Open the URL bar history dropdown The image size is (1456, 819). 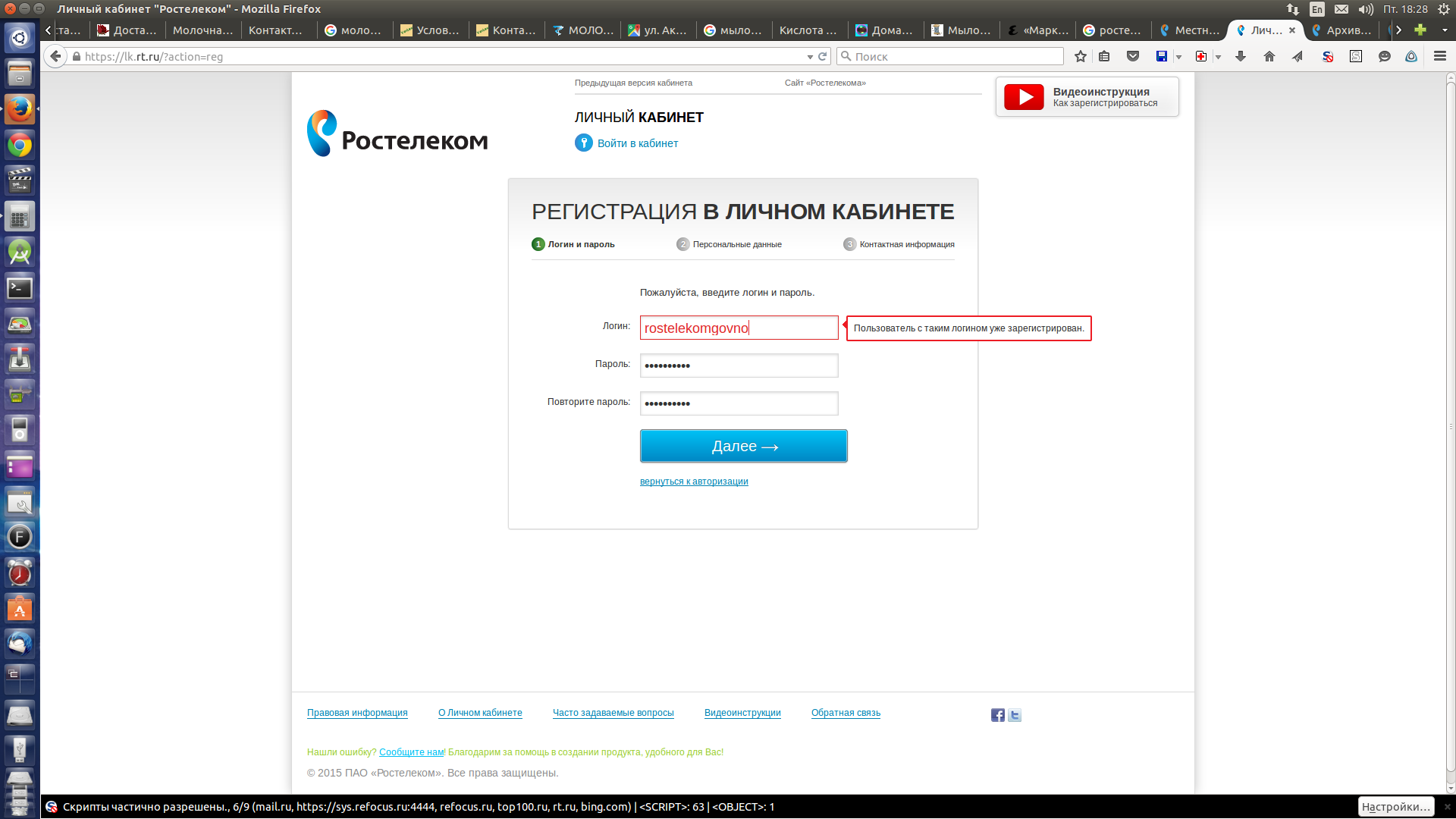(810, 57)
